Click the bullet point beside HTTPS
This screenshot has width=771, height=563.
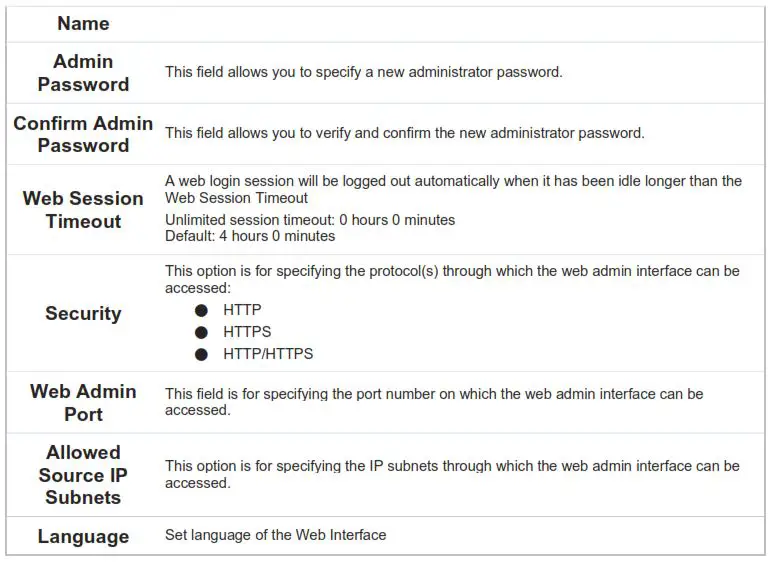202,332
